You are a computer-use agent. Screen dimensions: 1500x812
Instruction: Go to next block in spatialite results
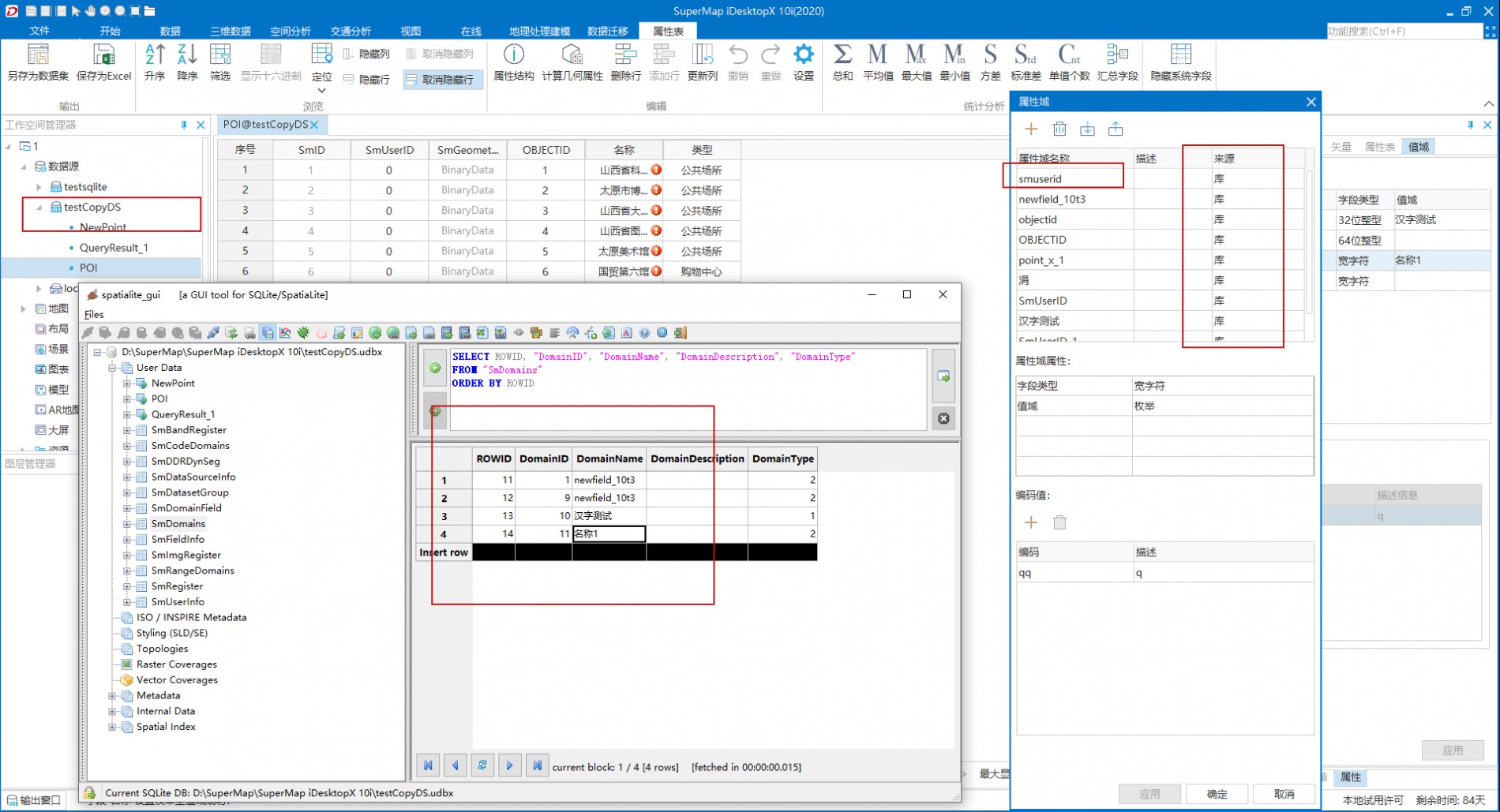coord(510,765)
